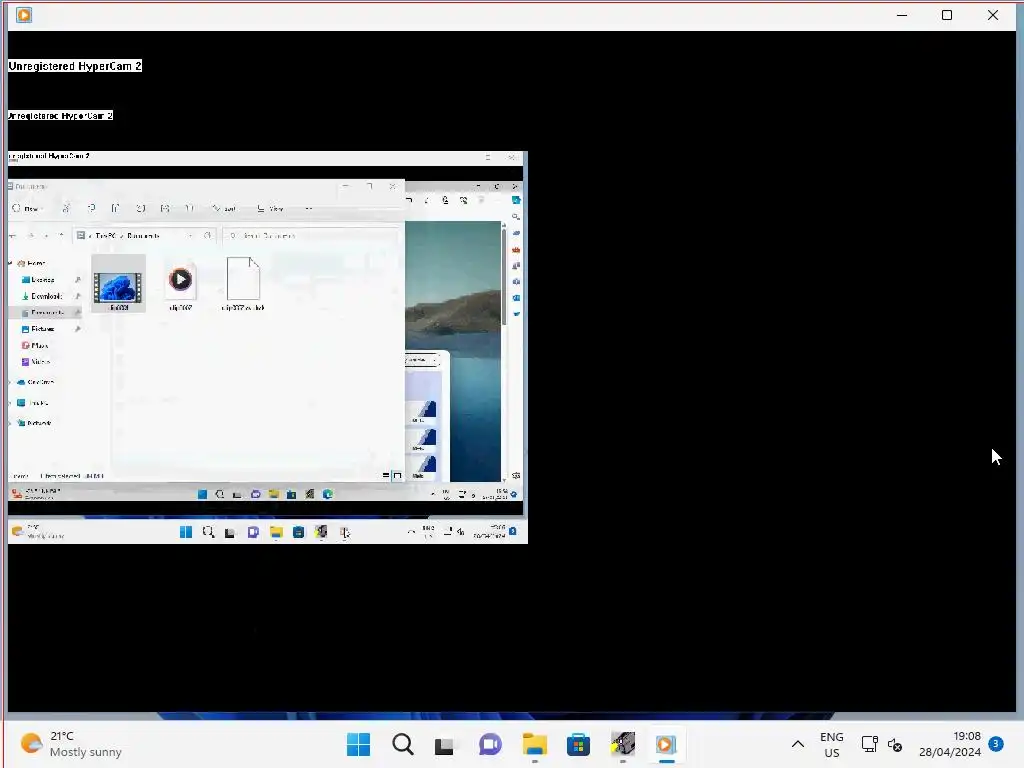Minimize the media player window
The width and height of the screenshot is (1024, 768).
tap(902, 15)
